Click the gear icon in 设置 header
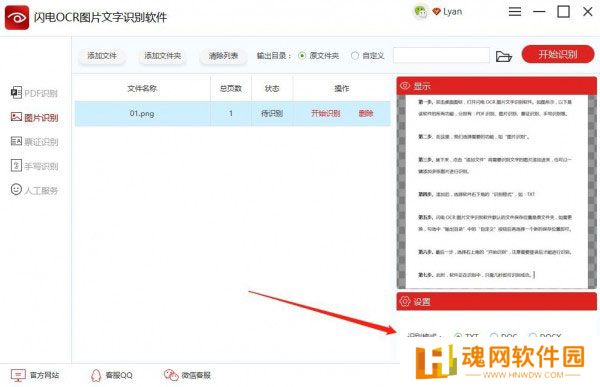 point(405,301)
